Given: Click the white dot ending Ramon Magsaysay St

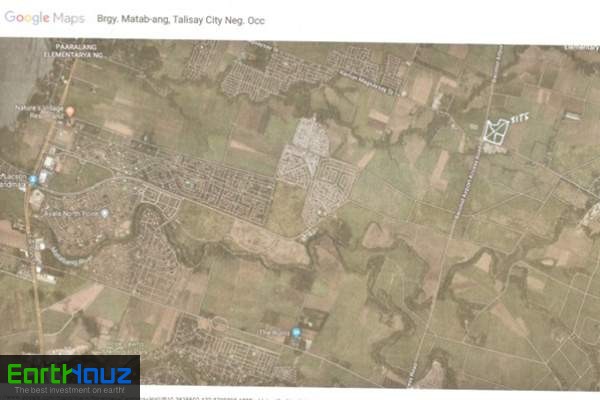Looking at the screenshot, I should [403, 93].
